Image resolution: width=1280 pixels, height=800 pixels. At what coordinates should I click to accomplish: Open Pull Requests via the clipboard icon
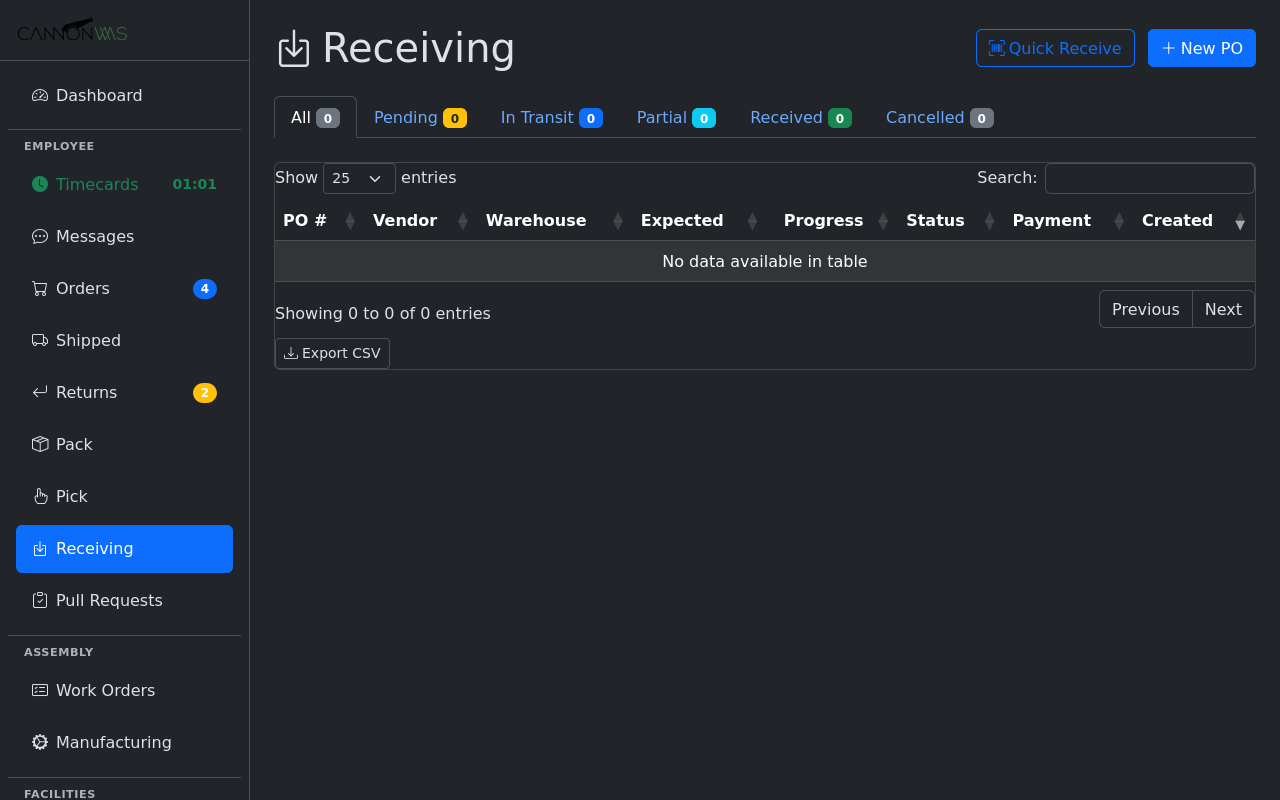click(x=39, y=600)
